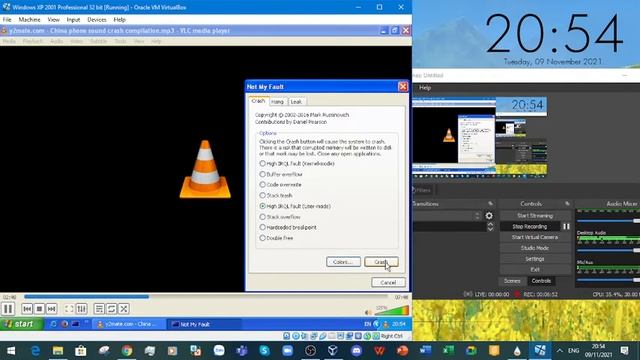This screenshot has height=360, width=640.
Task: Open the OBS Help menu
Action: [x=425, y=88]
